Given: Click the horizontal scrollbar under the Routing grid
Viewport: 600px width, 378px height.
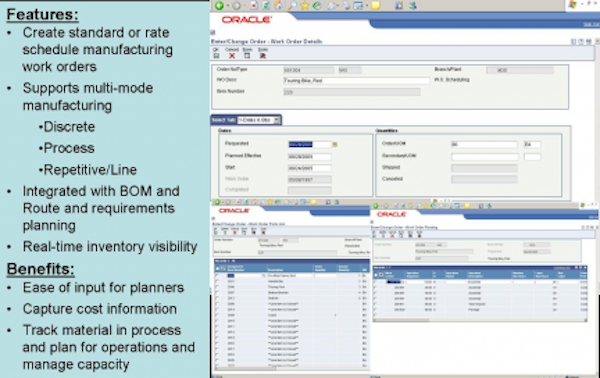Looking at the screenshot, I should 480,320.
